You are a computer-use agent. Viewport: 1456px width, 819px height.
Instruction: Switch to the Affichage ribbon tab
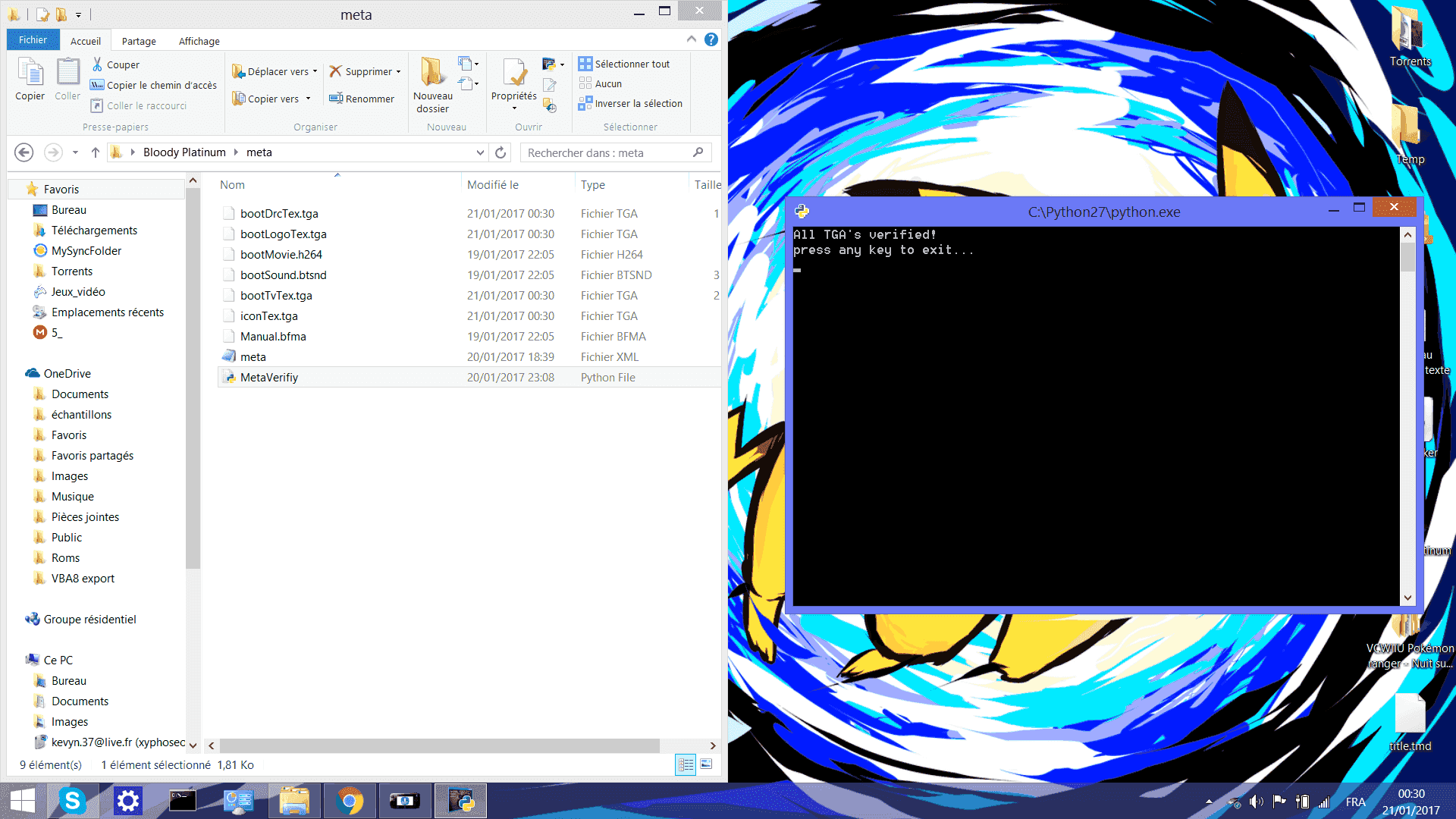[x=199, y=41]
